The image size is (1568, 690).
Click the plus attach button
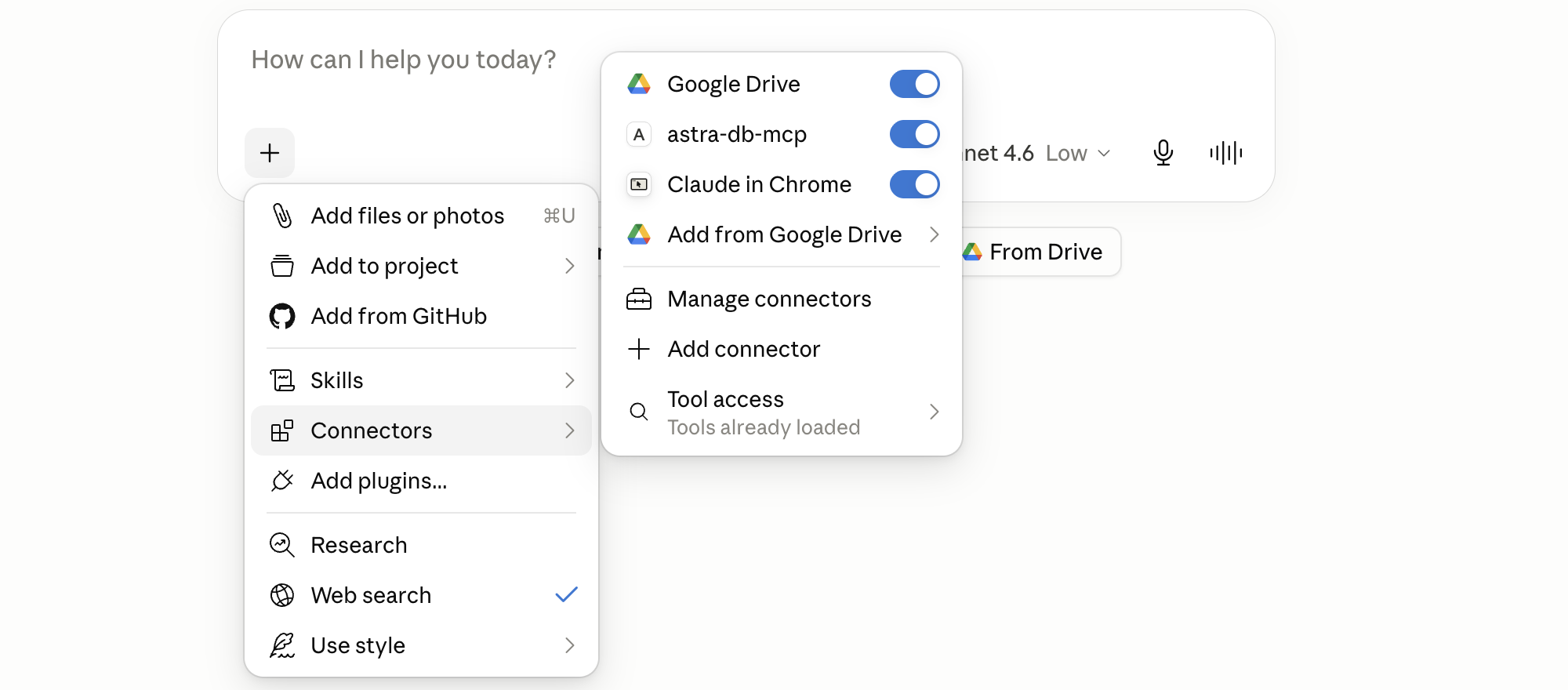(270, 153)
